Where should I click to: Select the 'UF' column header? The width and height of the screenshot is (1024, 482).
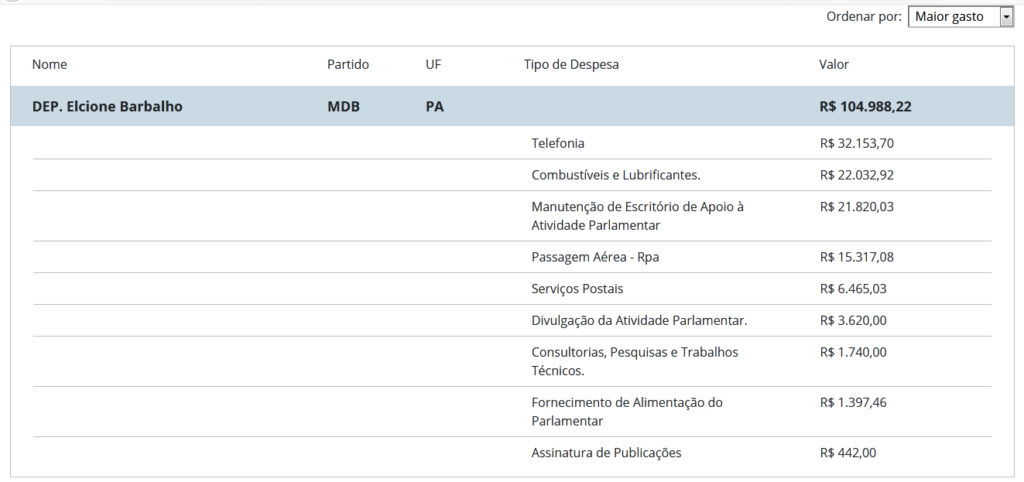(x=433, y=65)
